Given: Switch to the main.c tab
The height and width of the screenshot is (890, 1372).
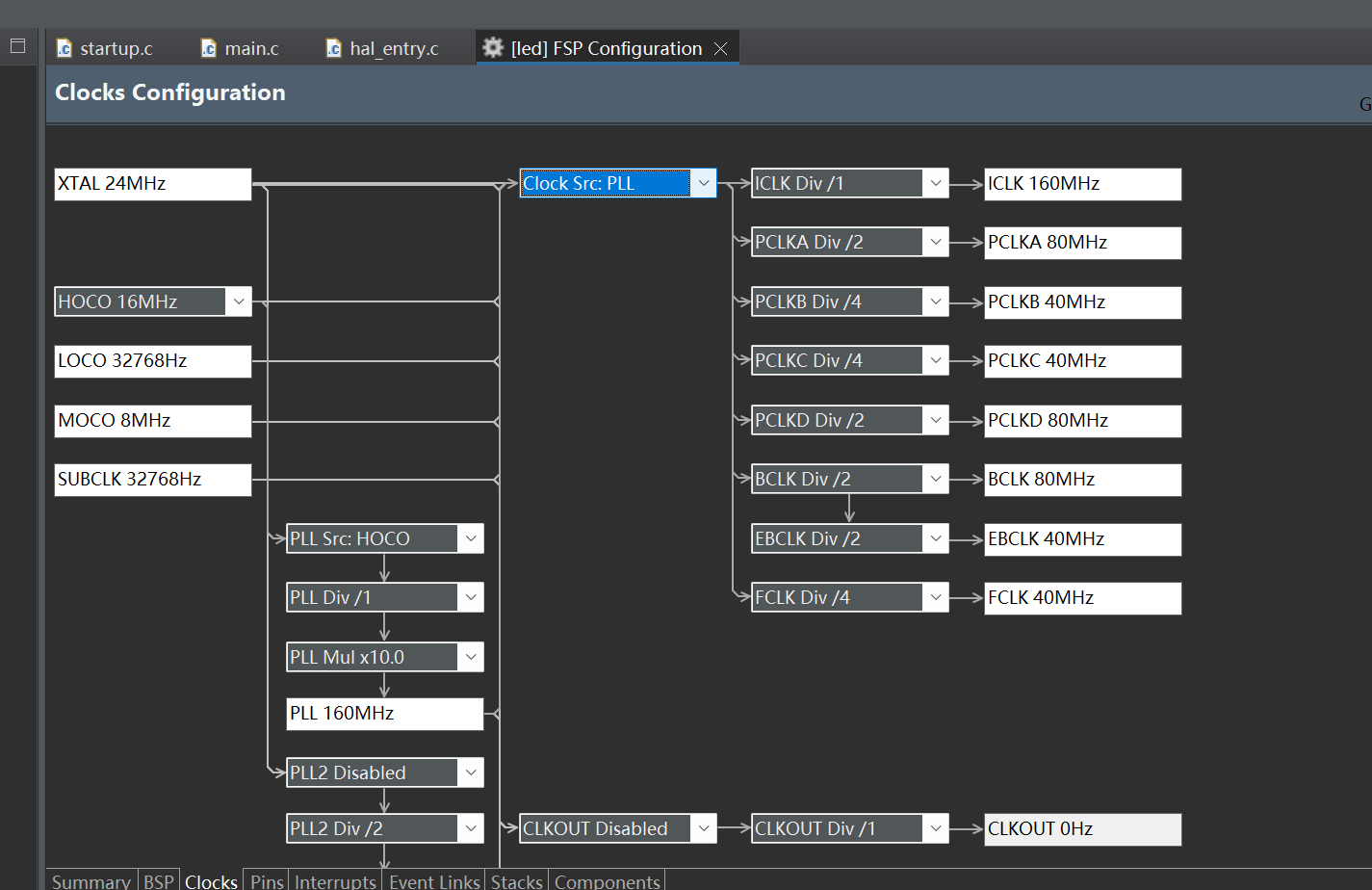Looking at the screenshot, I should [x=241, y=48].
